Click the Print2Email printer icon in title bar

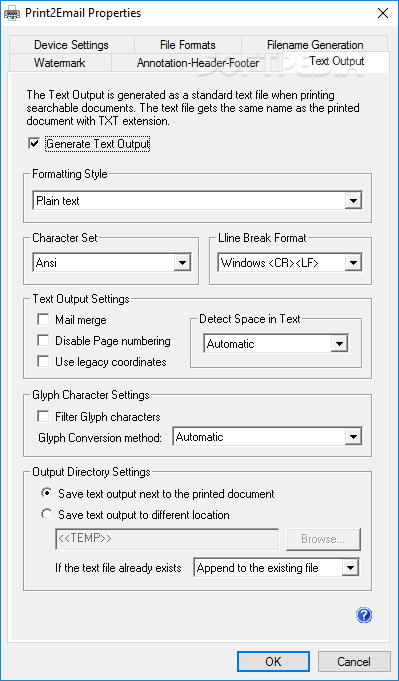point(11,13)
